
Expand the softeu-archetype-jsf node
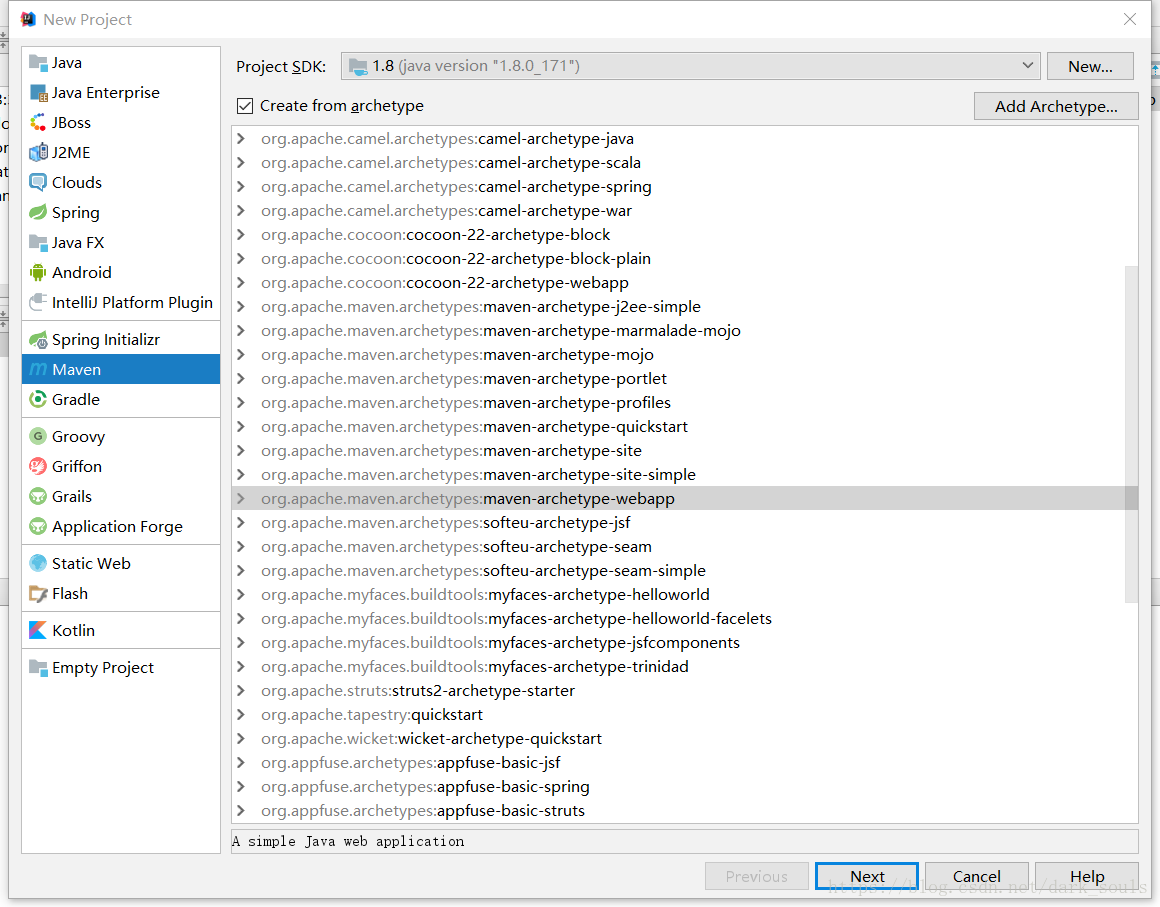coord(240,523)
